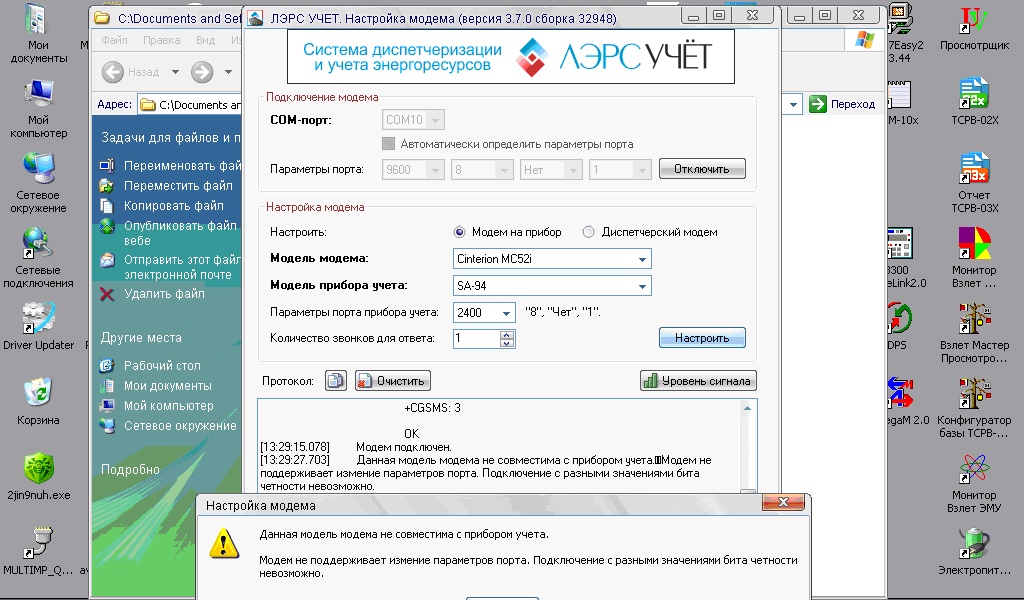Open Конфигуратор базы ТСРВ shortcut
Image resolution: width=1024 pixels, height=600 pixels.
pos(974,408)
